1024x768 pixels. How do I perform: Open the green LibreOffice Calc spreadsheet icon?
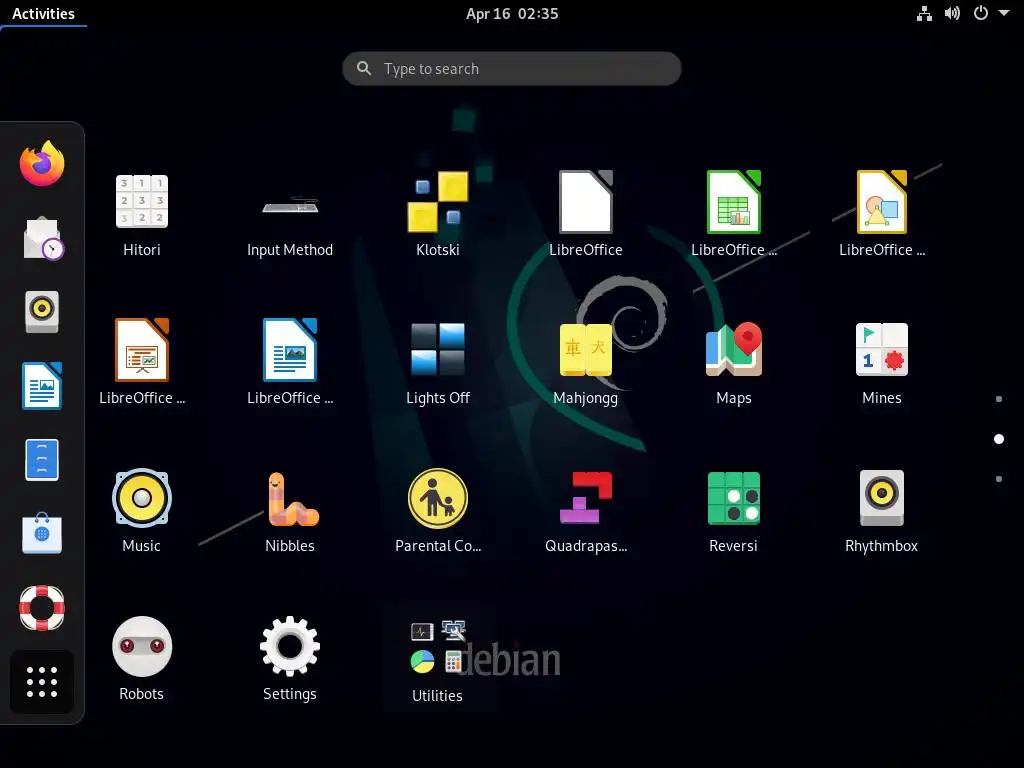pos(734,216)
